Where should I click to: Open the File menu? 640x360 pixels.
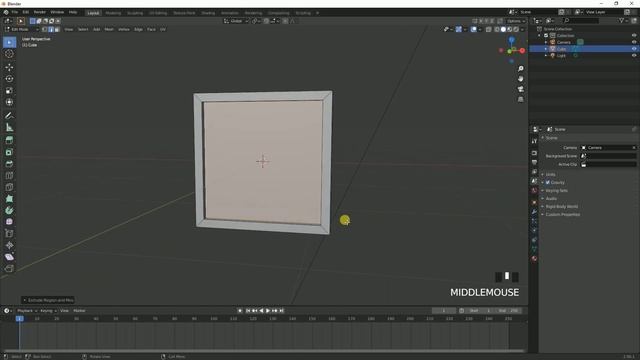pos(14,12)
